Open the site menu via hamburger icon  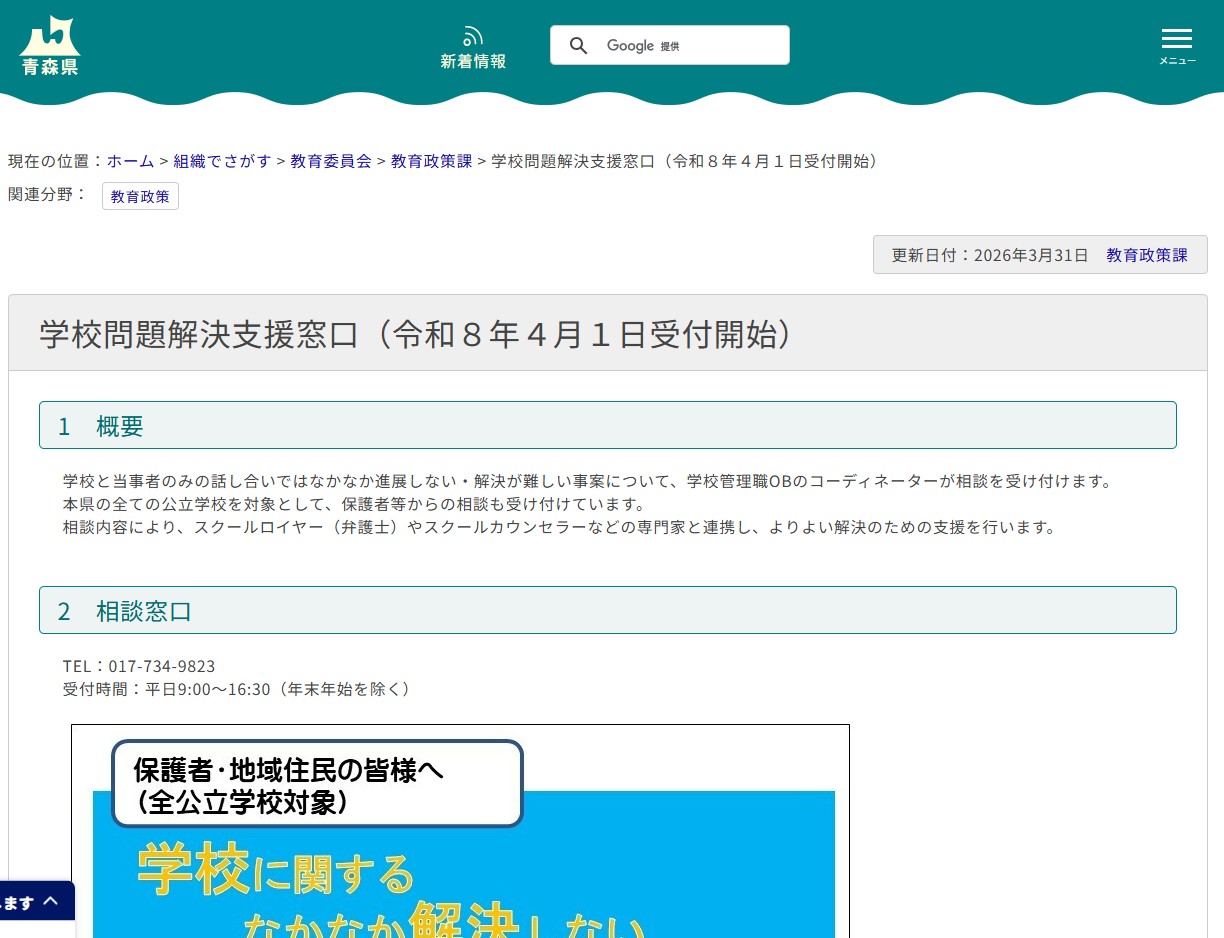tap(1177, 39)
